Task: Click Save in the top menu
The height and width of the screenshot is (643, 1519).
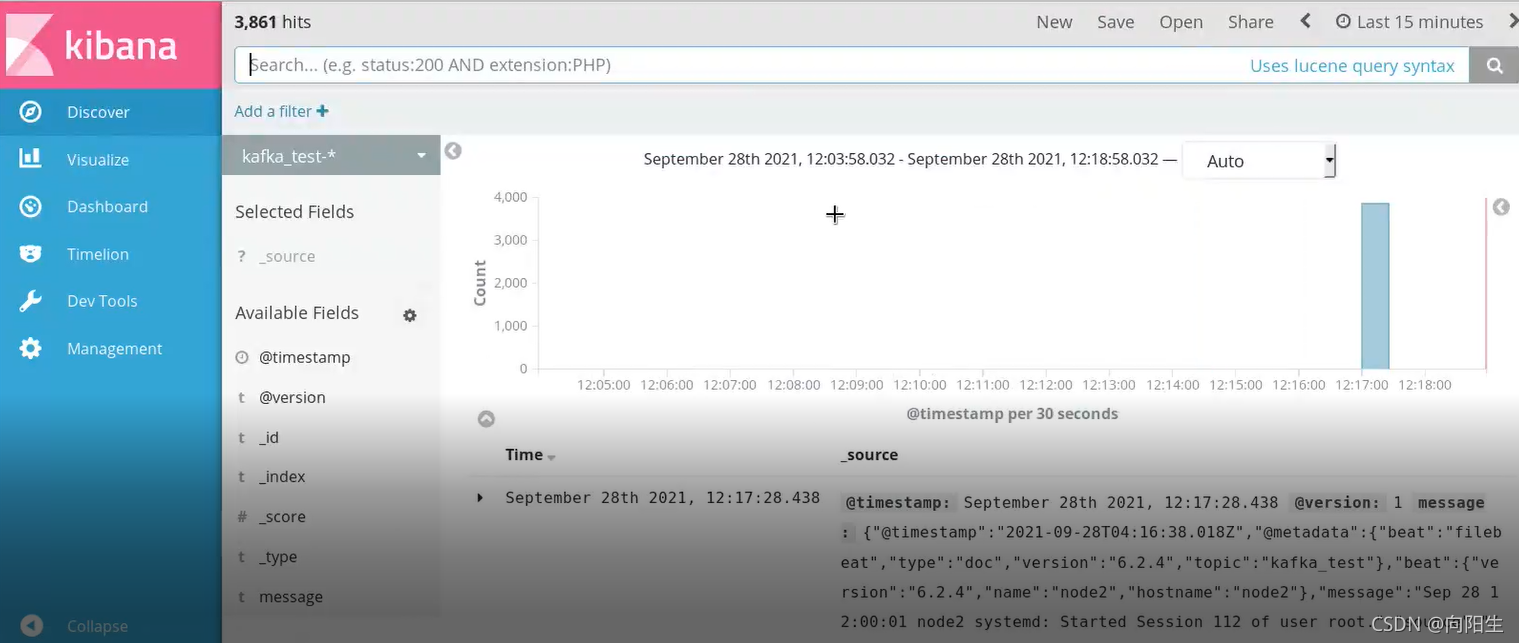Action: (1115, 22)
